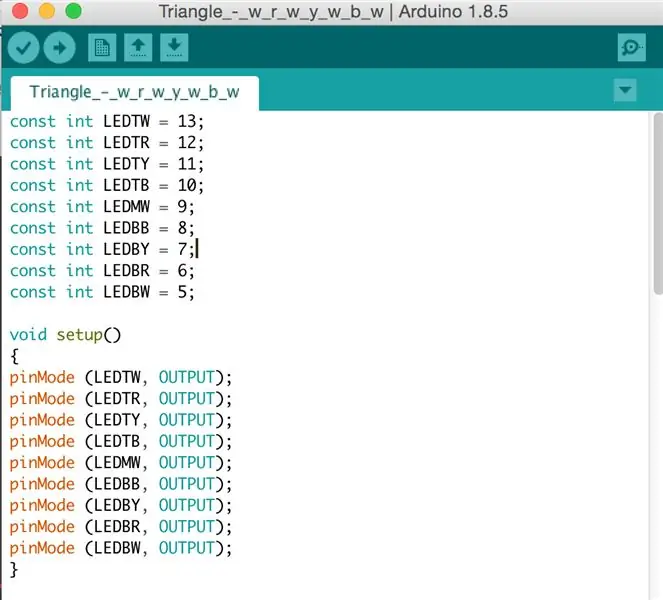Create a new sketch with New icon
Image resolution: width=663 pixels, height=600 pixels.
tap(102, 47)
